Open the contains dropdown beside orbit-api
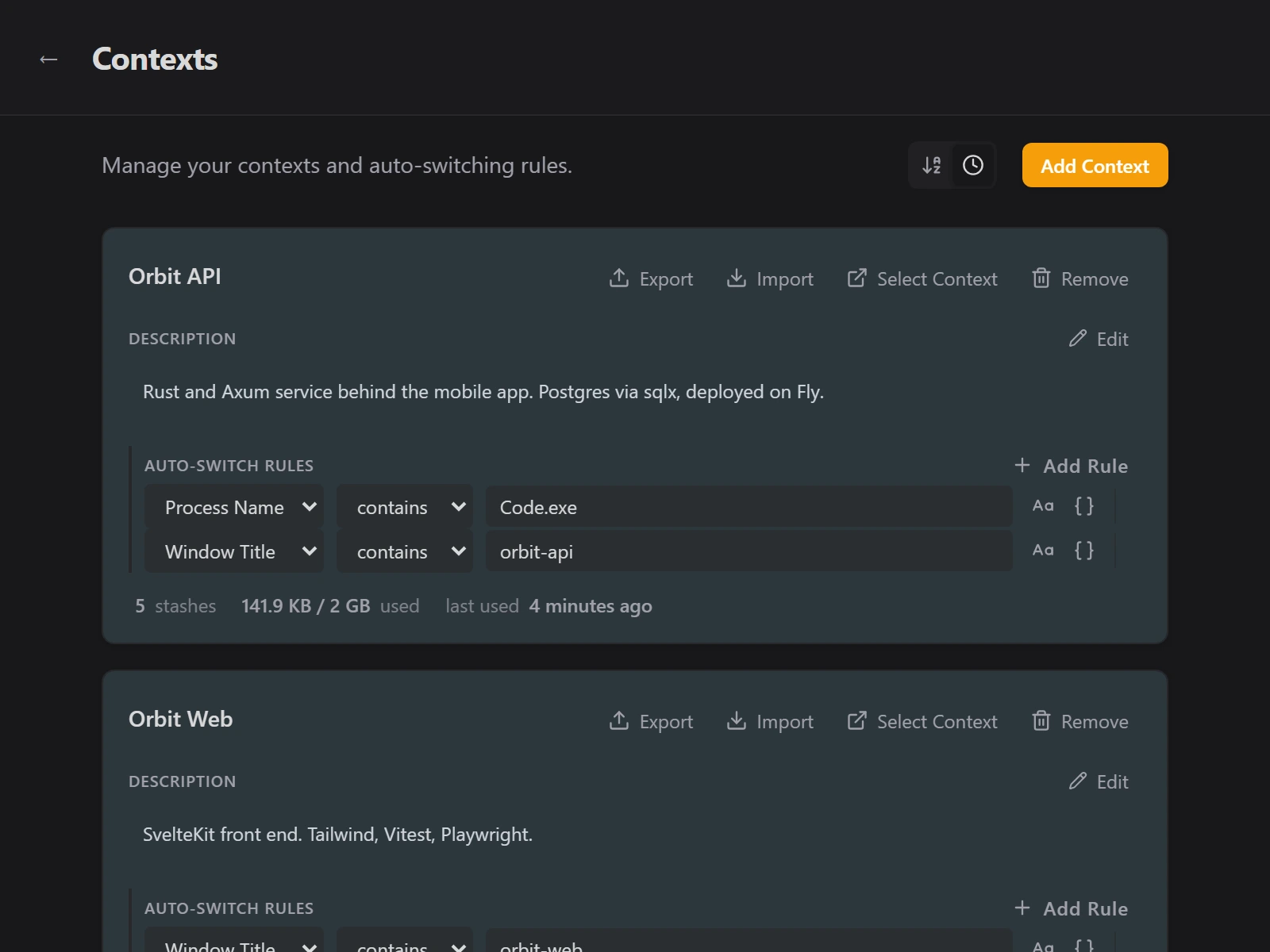The image size is (1270, 952). [x=405, y=551]
